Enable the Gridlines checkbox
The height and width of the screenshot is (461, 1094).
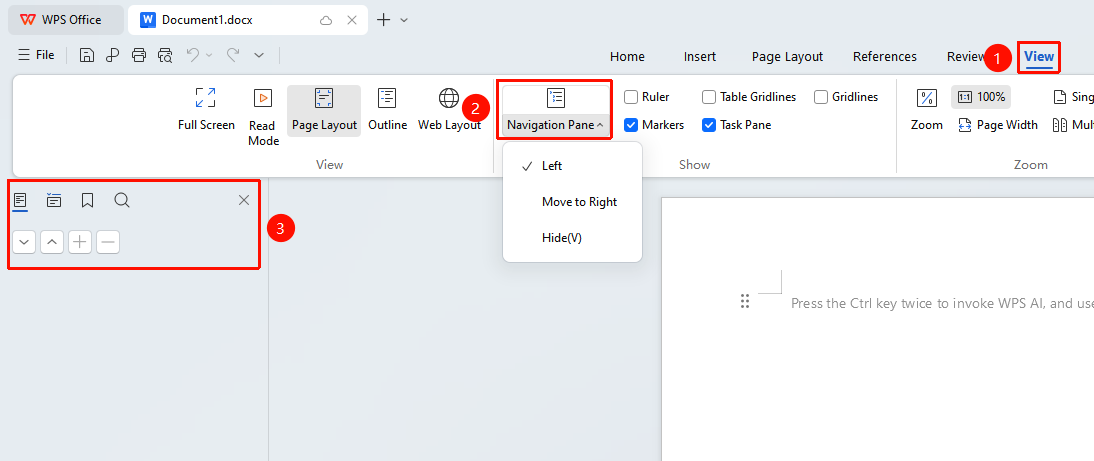point(820,97)
